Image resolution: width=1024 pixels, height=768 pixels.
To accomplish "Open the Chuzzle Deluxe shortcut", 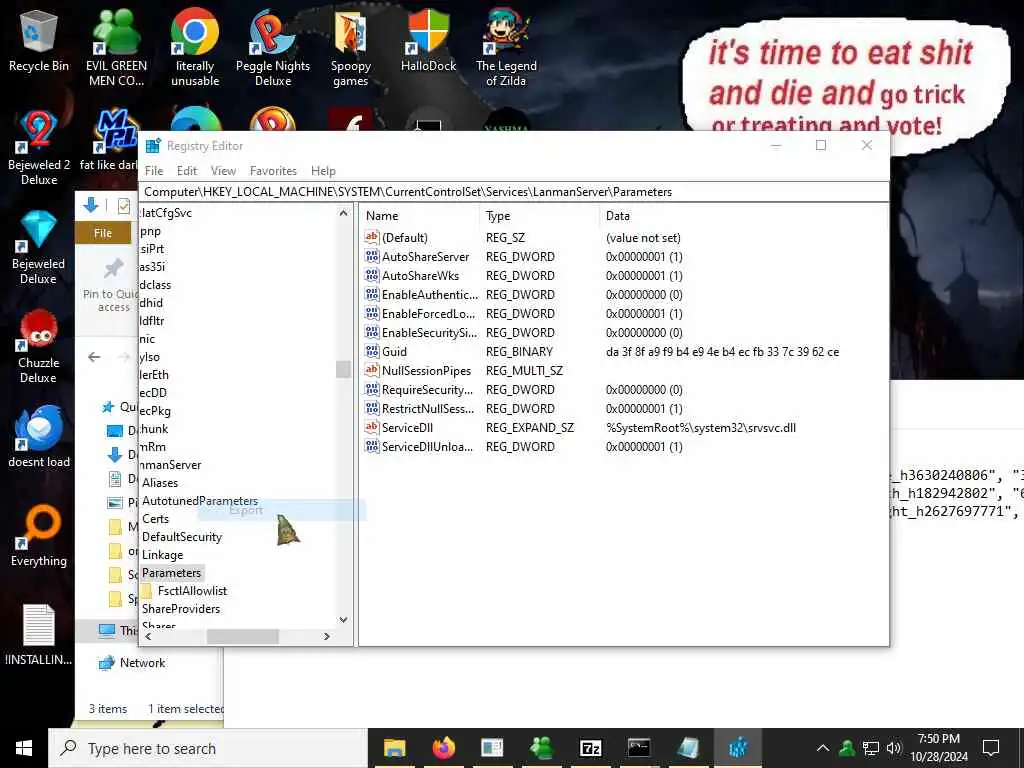I will point(39,346).
